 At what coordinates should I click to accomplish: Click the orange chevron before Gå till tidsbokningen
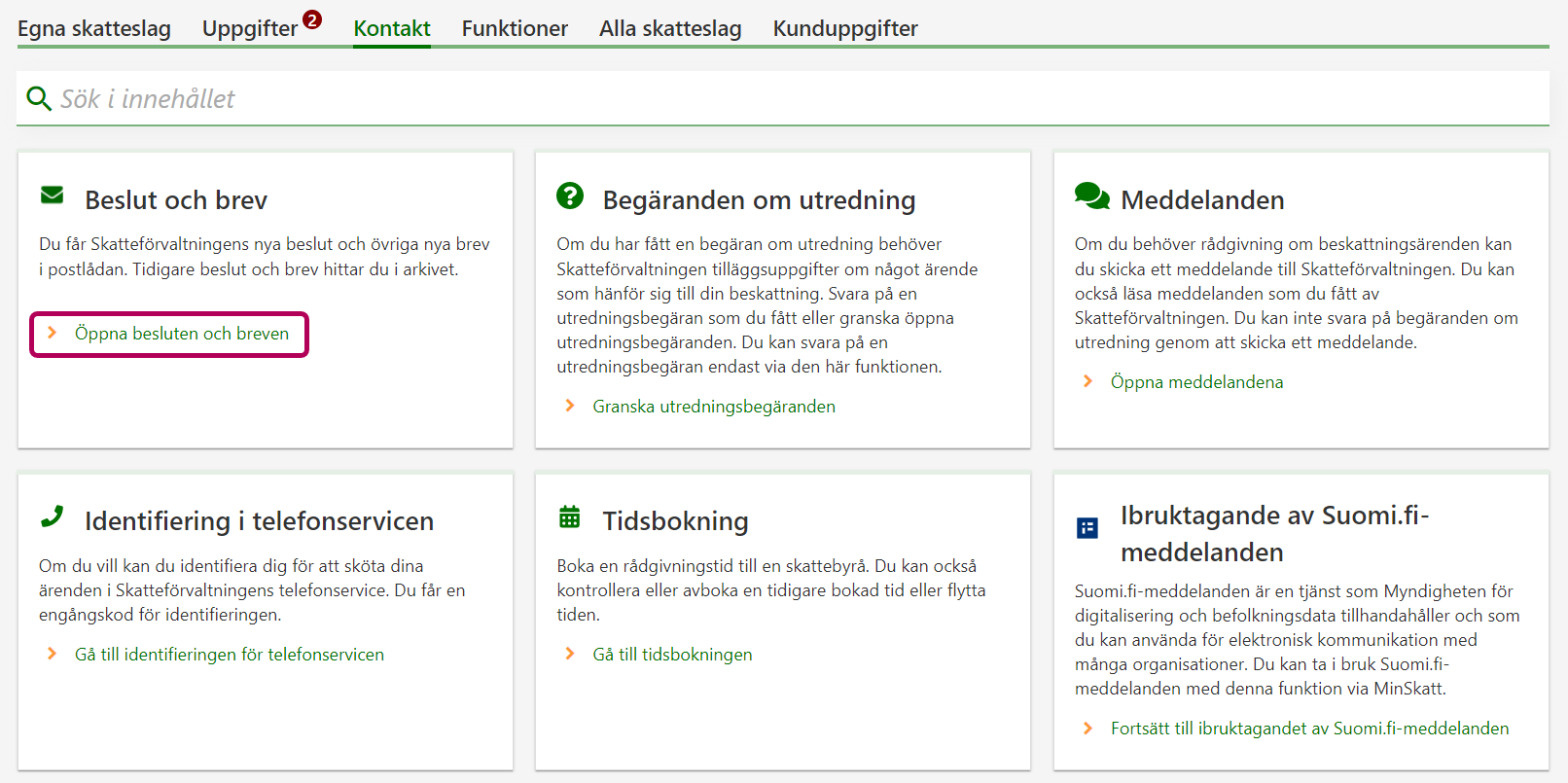(x=570, y=654)
